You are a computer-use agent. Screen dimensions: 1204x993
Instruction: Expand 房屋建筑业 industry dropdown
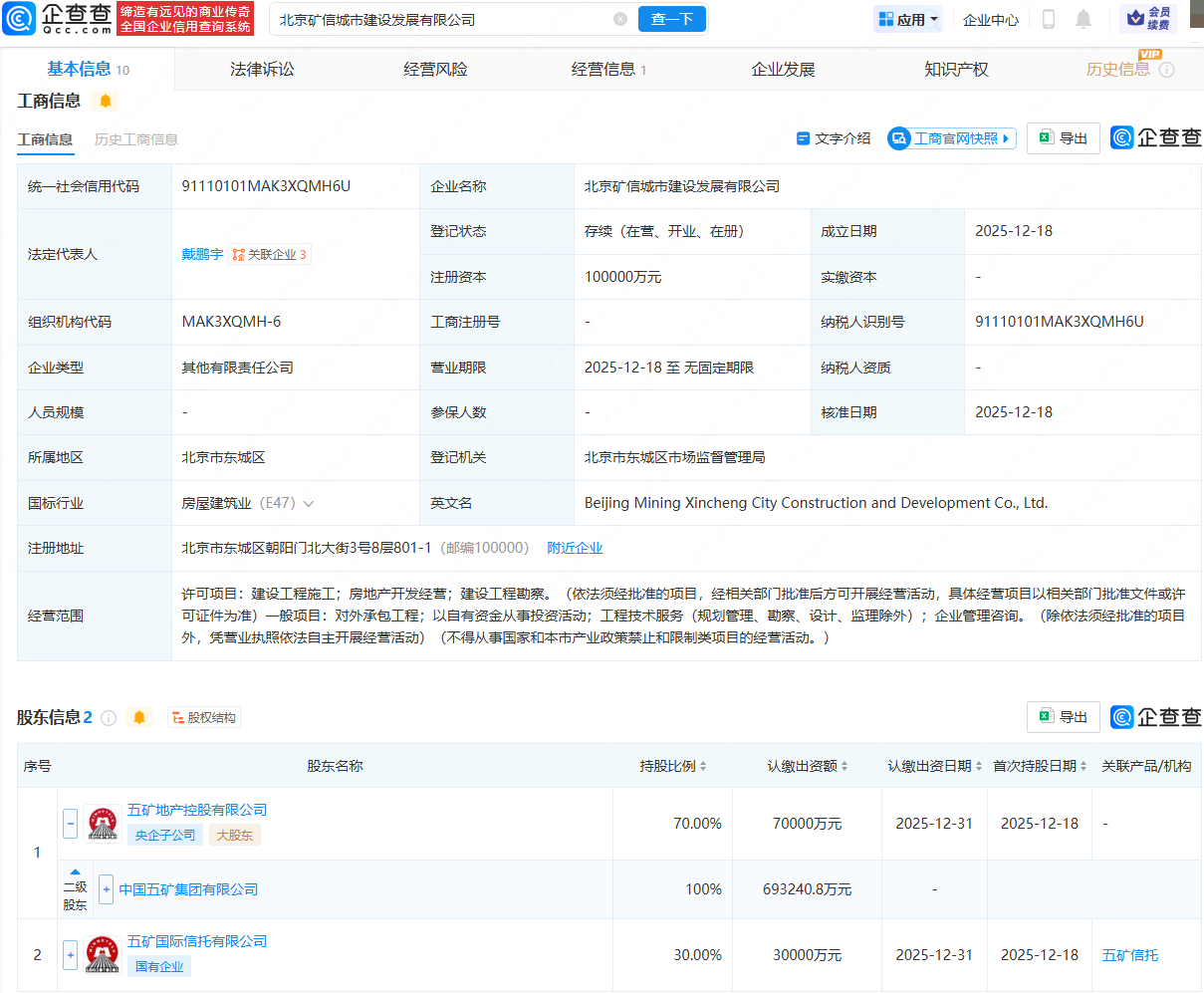pos(310,503)
